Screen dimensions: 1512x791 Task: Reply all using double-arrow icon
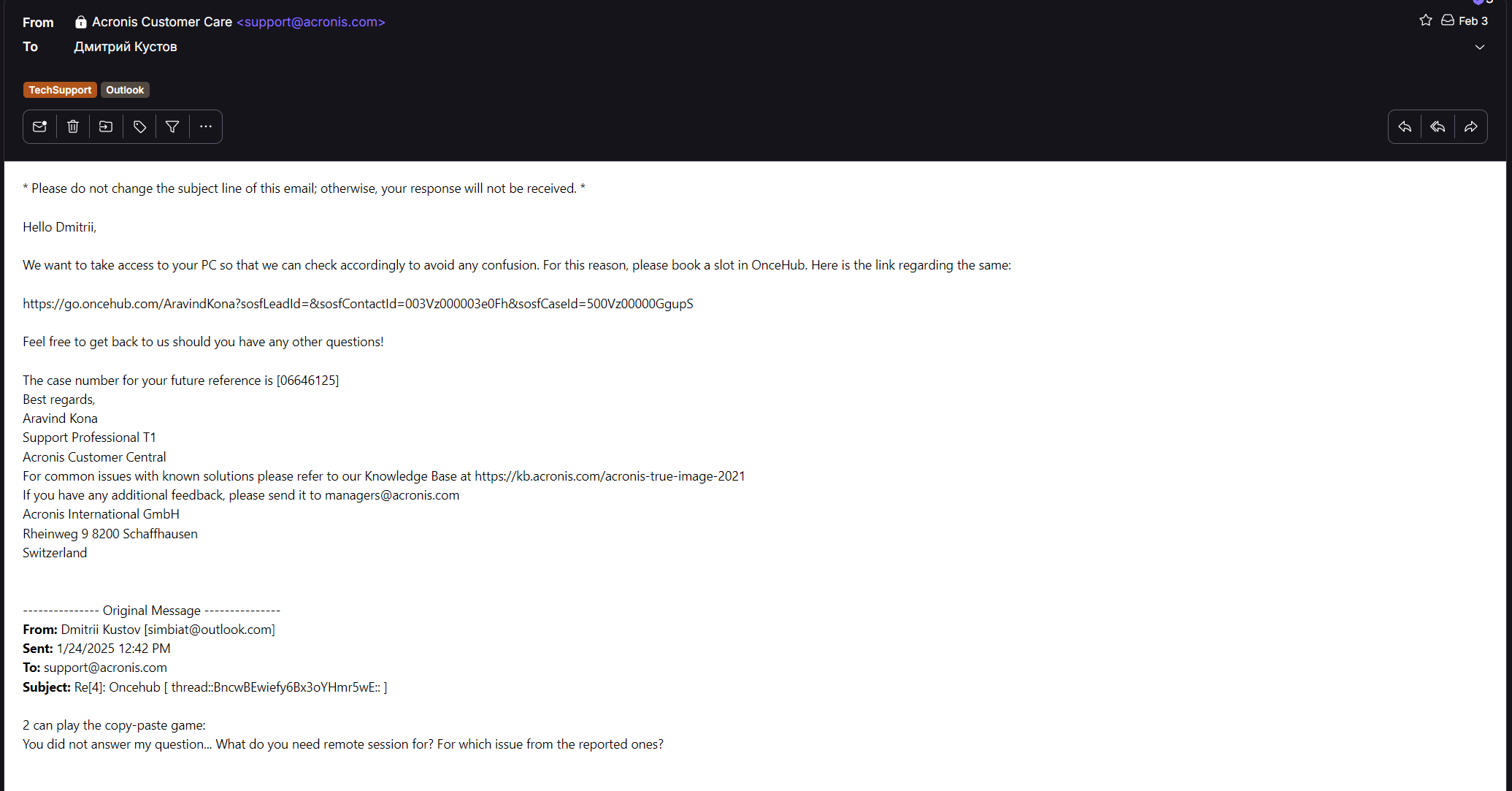coord(1438,127)
